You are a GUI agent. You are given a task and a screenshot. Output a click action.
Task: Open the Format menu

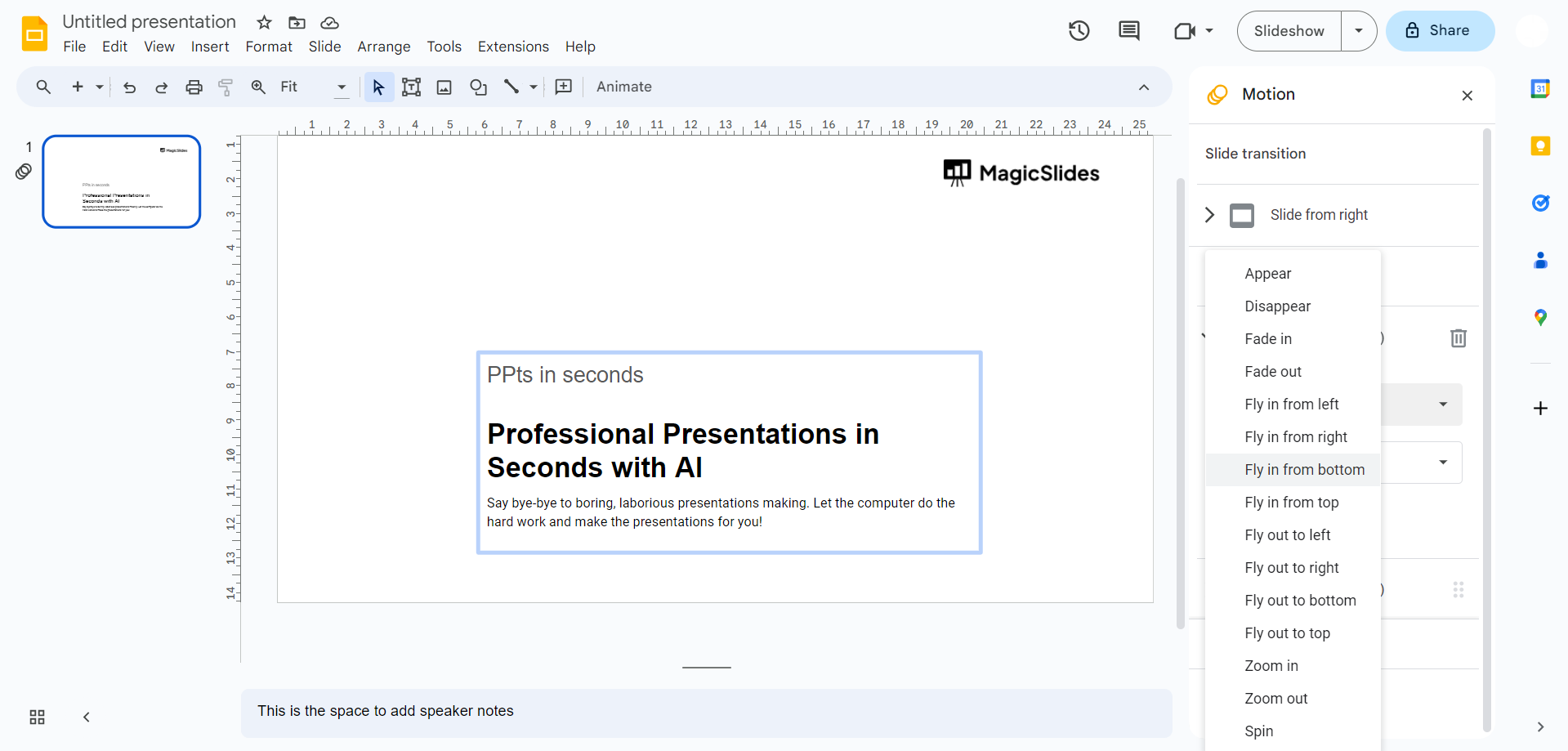(269, 47)
